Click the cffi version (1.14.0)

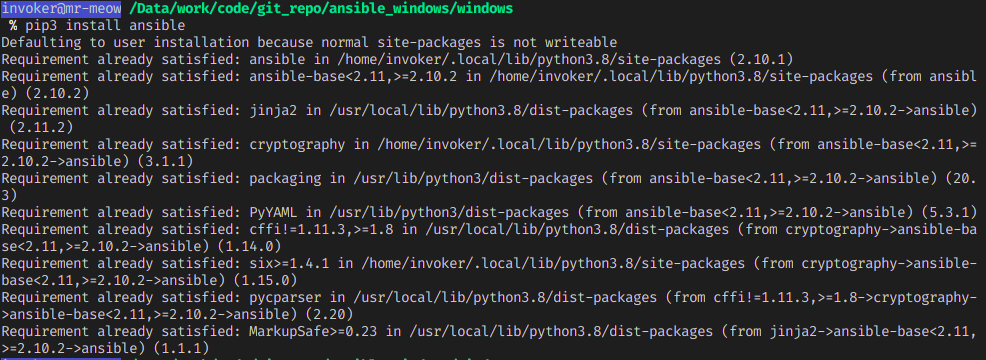click(x=250, y=246)
